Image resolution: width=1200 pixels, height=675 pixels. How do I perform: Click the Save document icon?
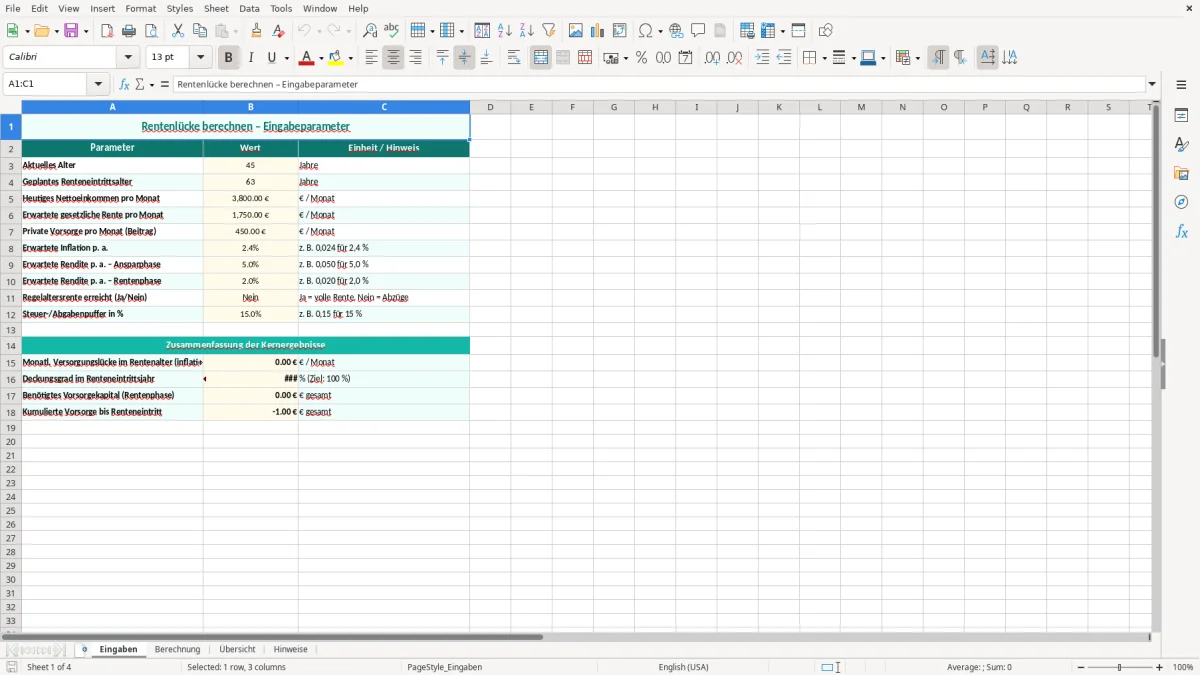click(x=71, y=31)
